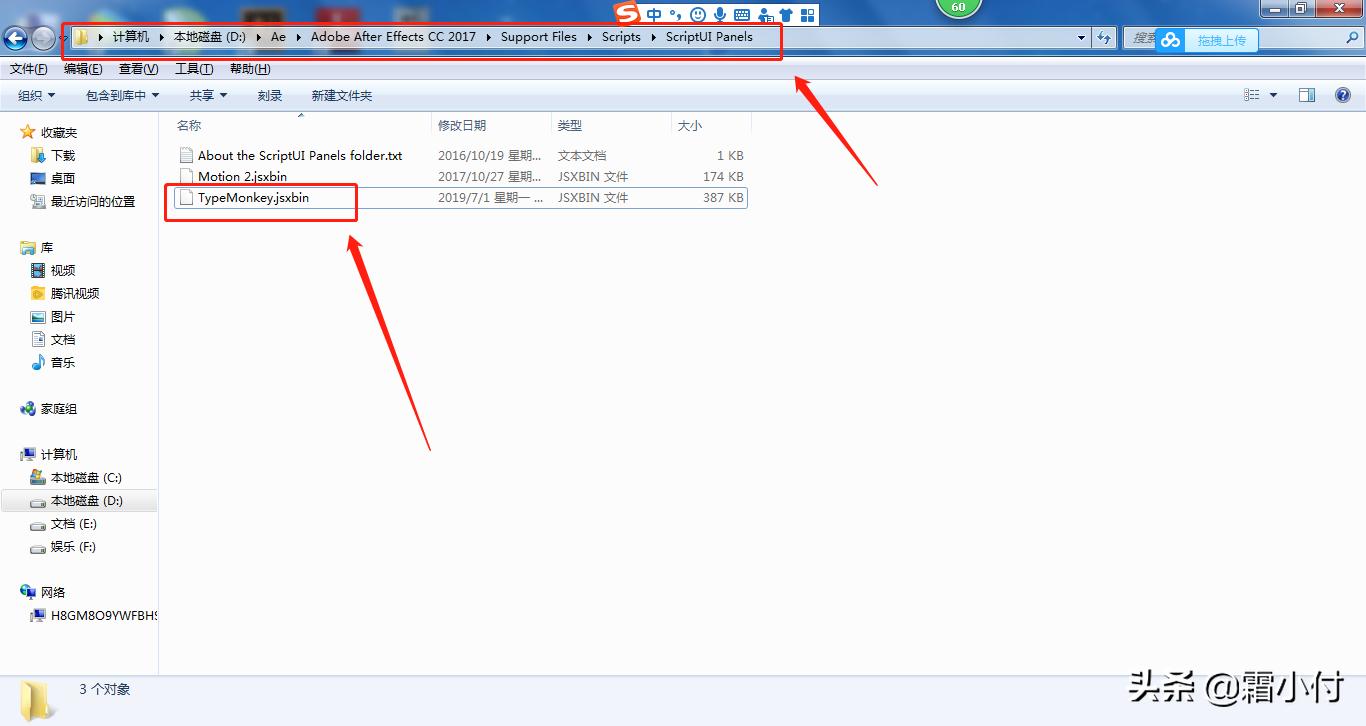Click the magnifier icon in the search box

pos(1354,38)
